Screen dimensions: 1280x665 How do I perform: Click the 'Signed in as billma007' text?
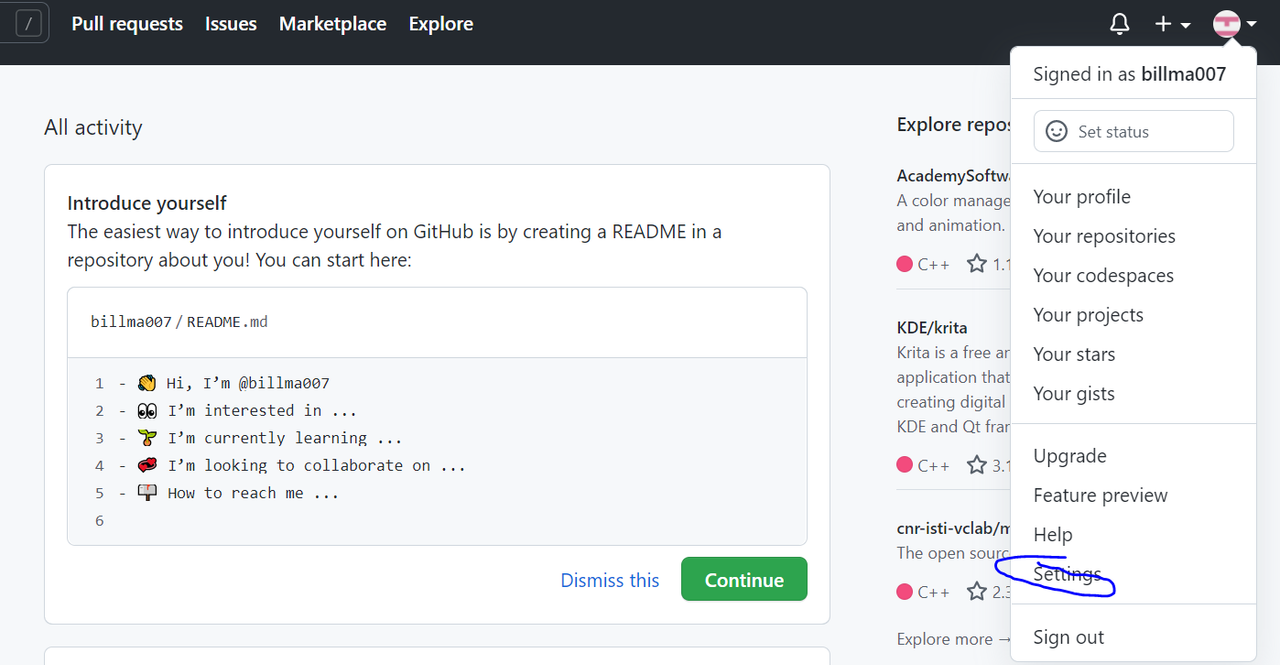point(1129,74)
